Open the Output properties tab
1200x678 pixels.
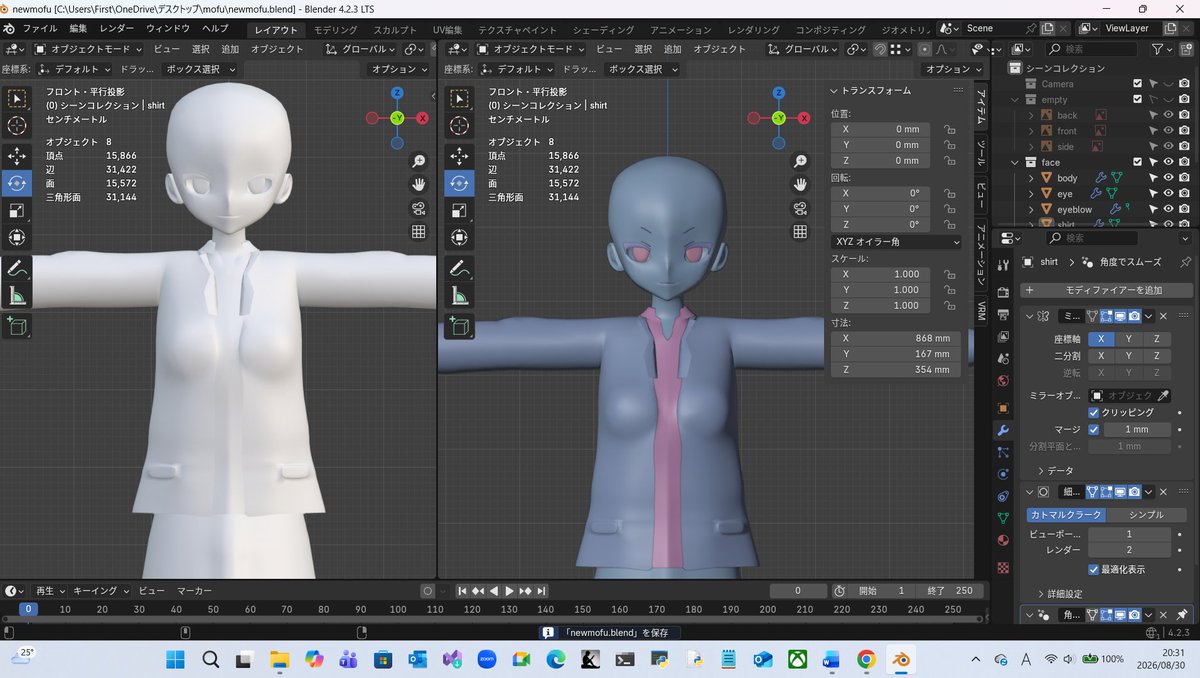(1004, 313)
